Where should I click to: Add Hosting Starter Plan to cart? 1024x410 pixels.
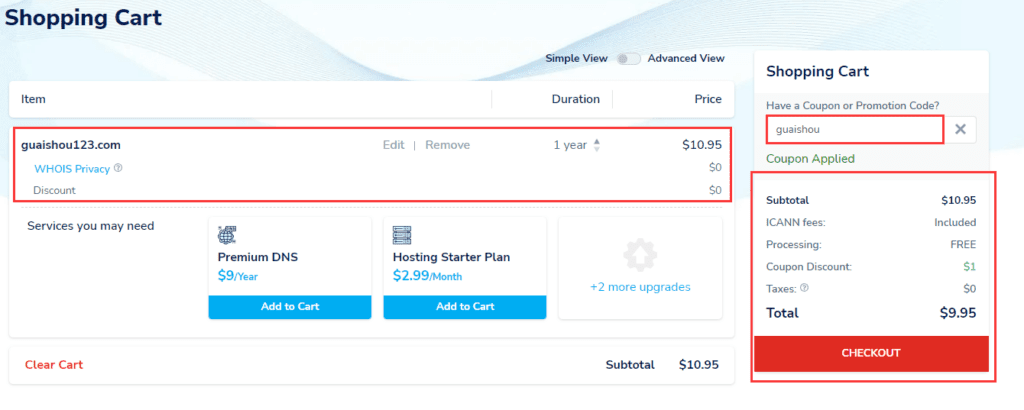coord(465,306)
